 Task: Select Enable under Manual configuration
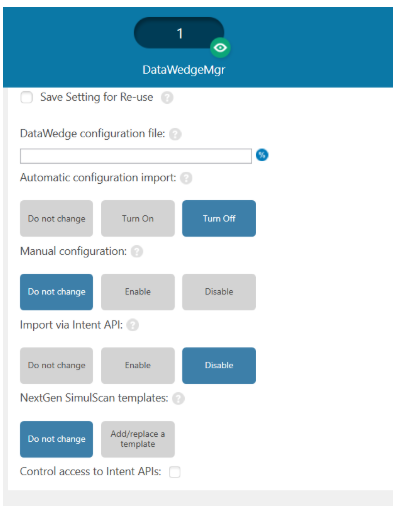138,292
